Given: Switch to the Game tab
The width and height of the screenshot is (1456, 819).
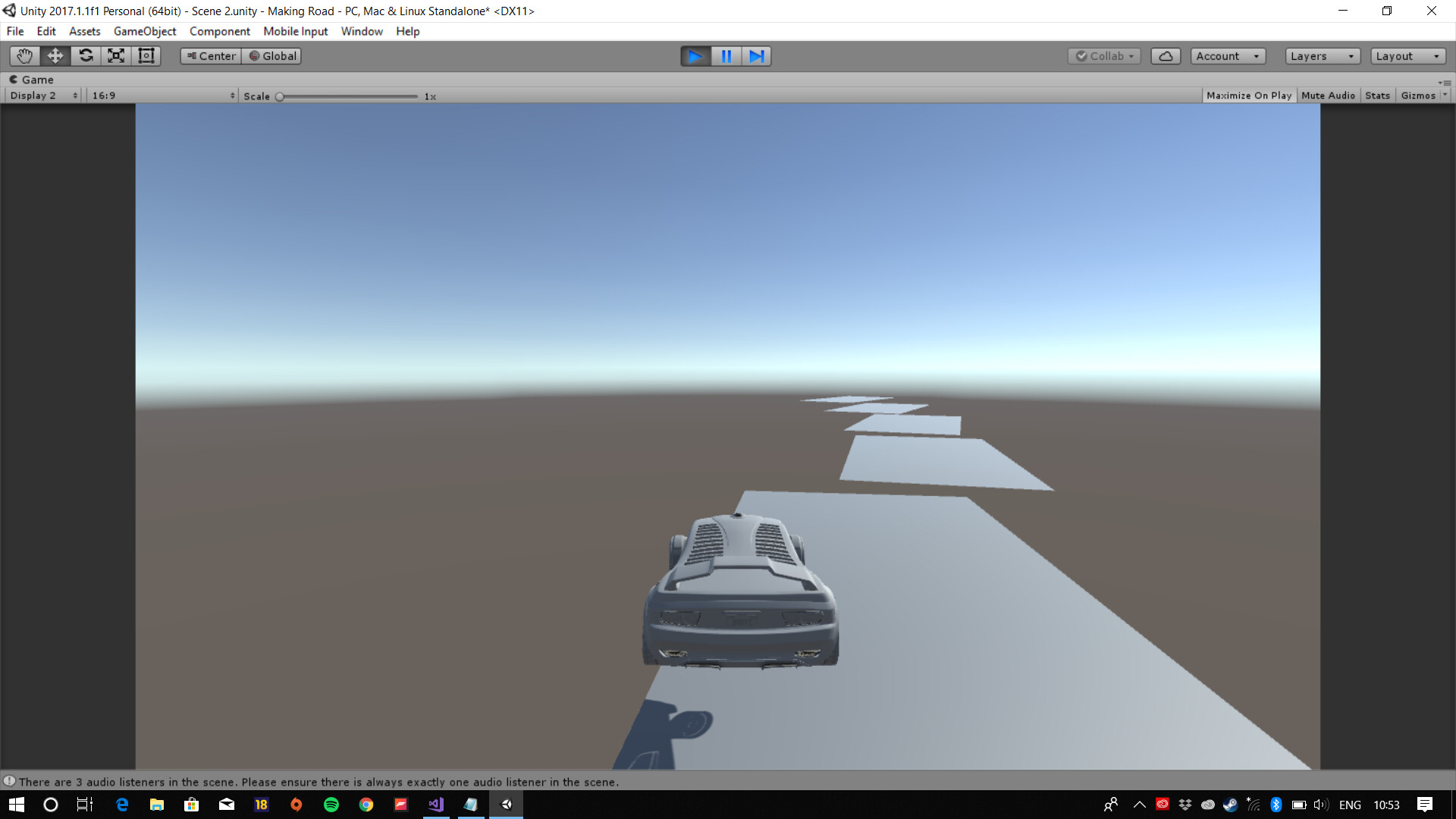Looking at the screenshot, I should 34,79.
